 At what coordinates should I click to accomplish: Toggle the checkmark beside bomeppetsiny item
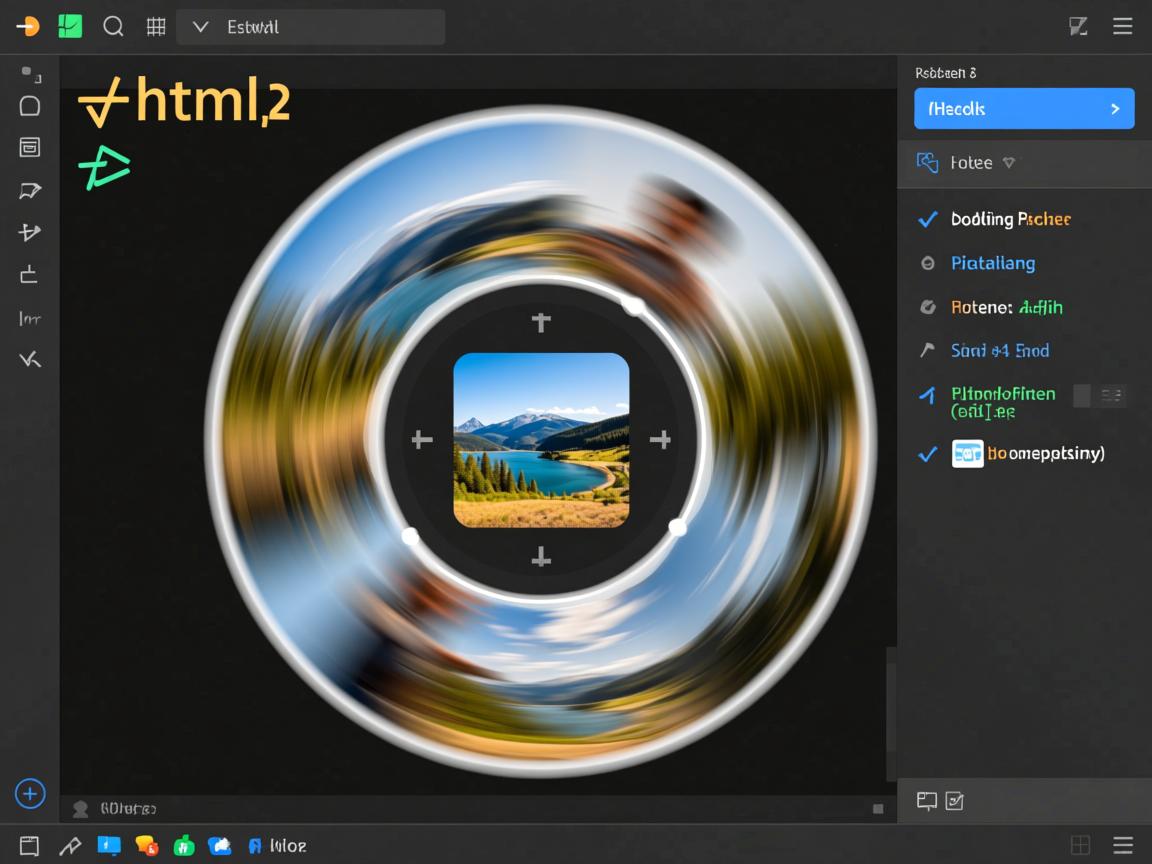pyautogui.click(x=928, y=454)
